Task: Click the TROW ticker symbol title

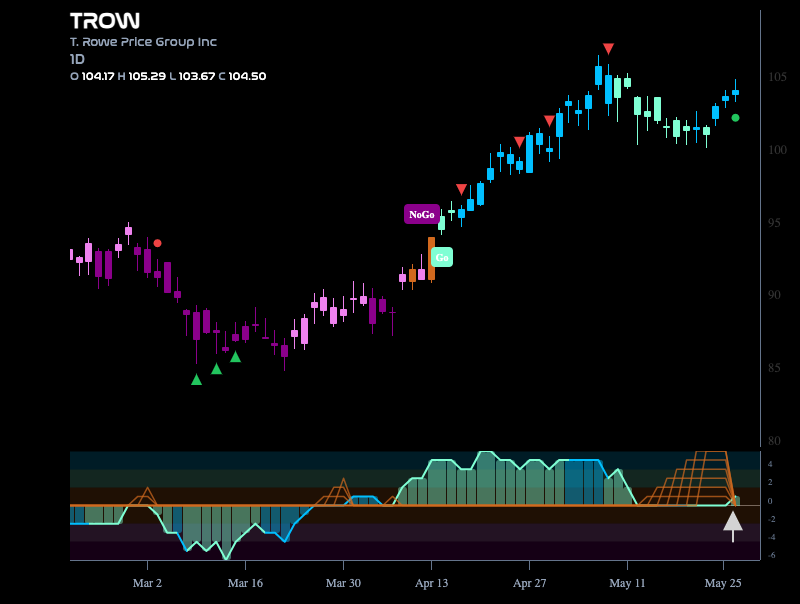Action: [x=105, y=21]
